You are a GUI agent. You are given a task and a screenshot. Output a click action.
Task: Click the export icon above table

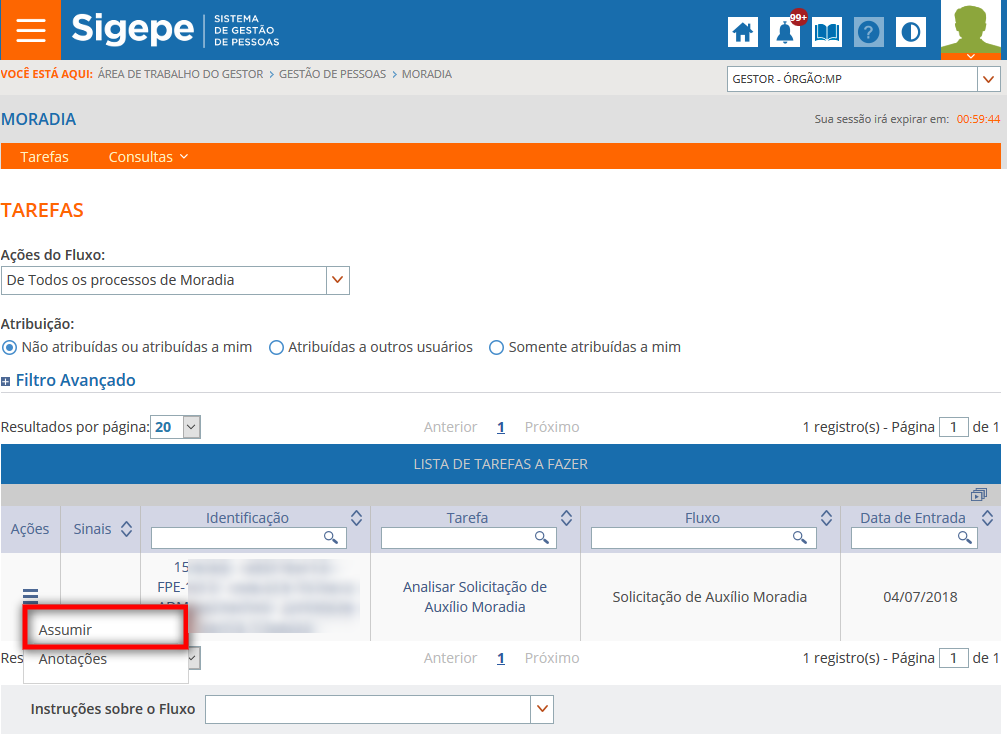pos(978,495)
